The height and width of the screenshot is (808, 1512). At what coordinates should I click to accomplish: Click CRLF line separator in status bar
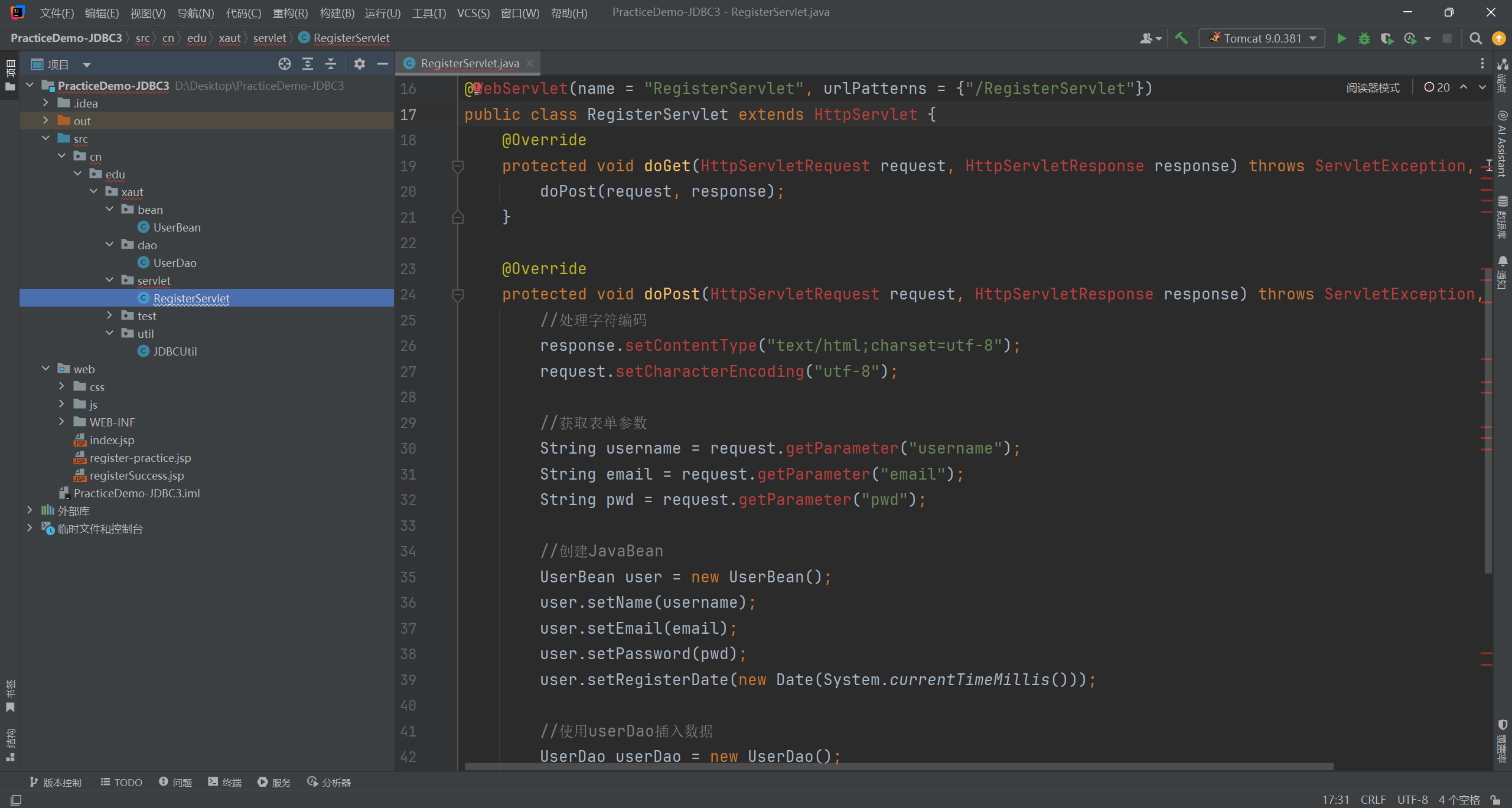[1373, 800]
